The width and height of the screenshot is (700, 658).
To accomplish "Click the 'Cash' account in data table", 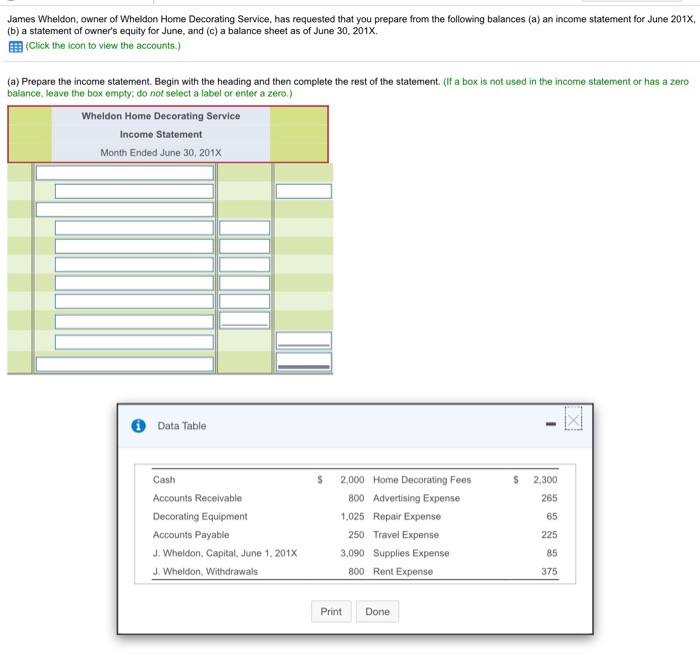I will pyautogui.click(x=164, y=479).
